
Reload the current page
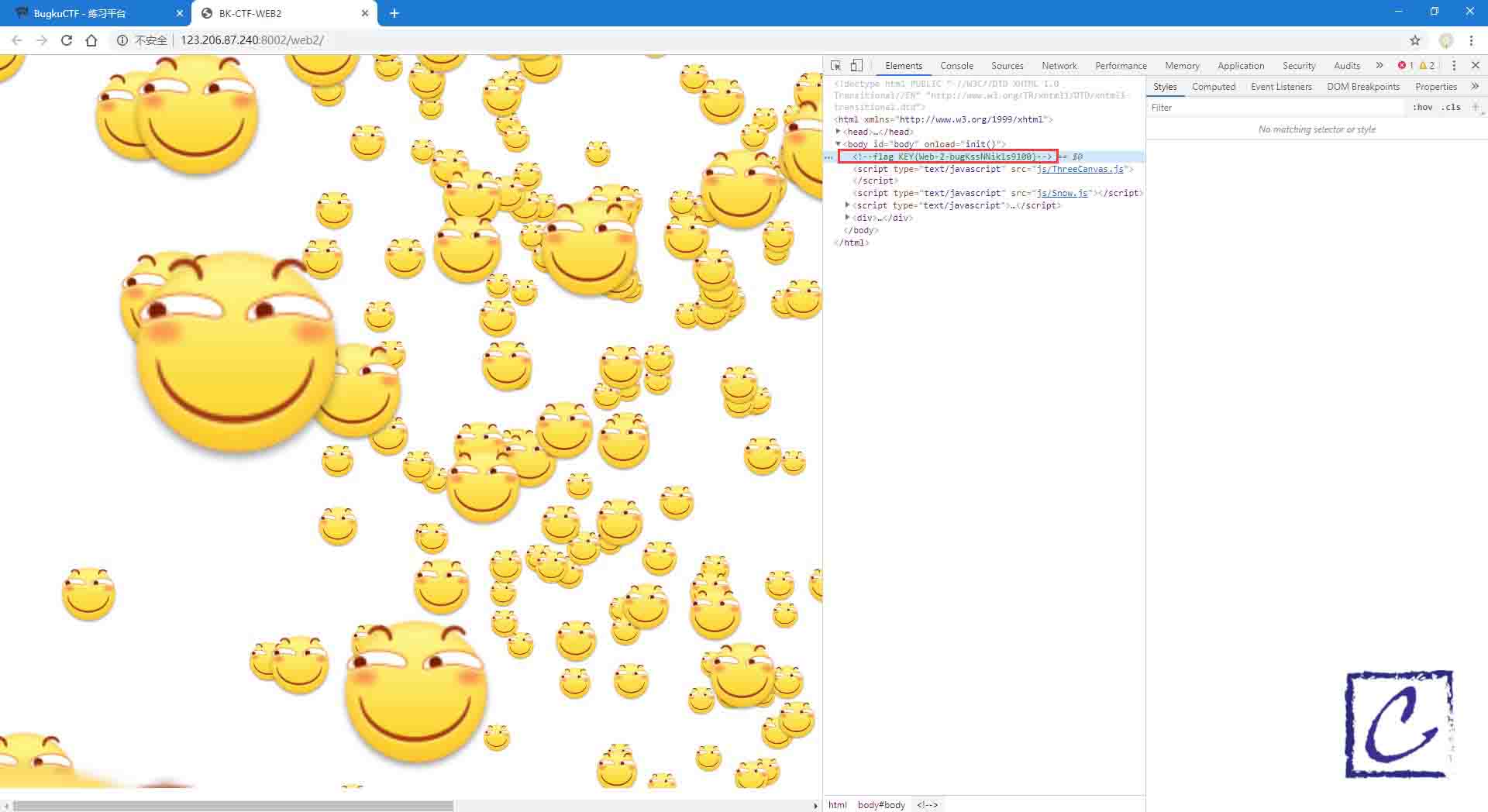(67, 40)
